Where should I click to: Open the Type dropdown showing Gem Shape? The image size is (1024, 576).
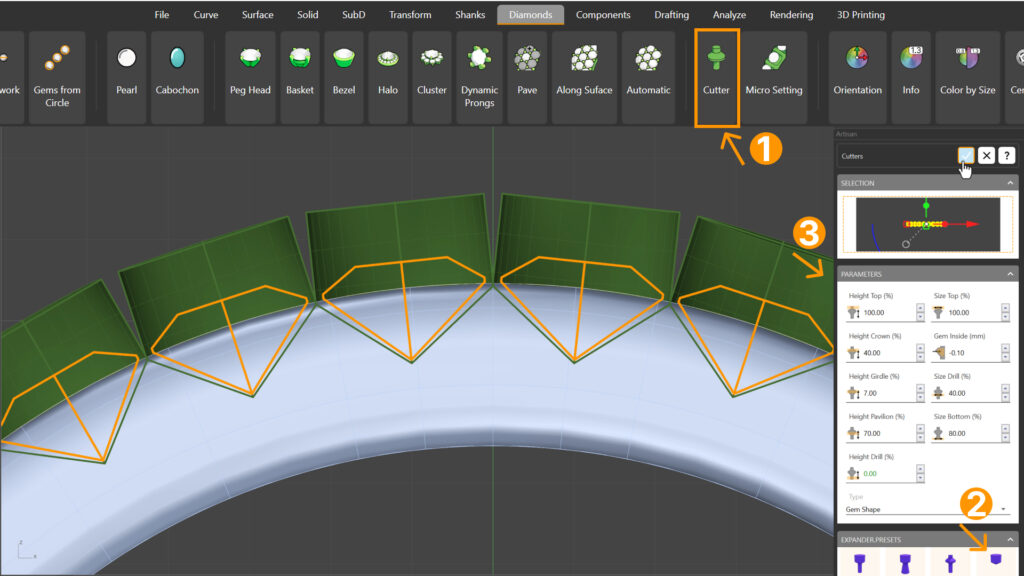pos(927,509)
